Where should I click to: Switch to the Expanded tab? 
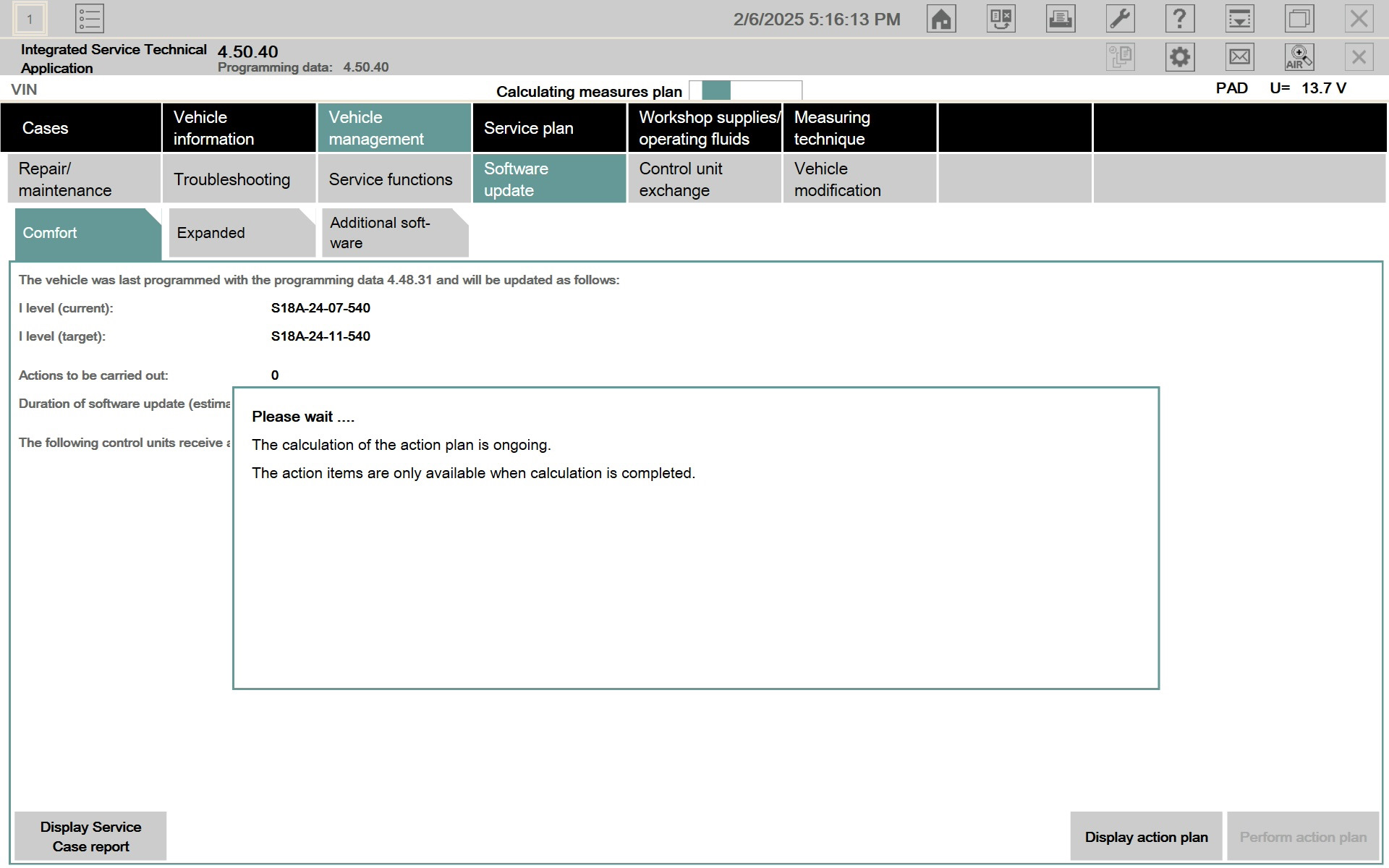pyautogui.click(x=241, y=233)
